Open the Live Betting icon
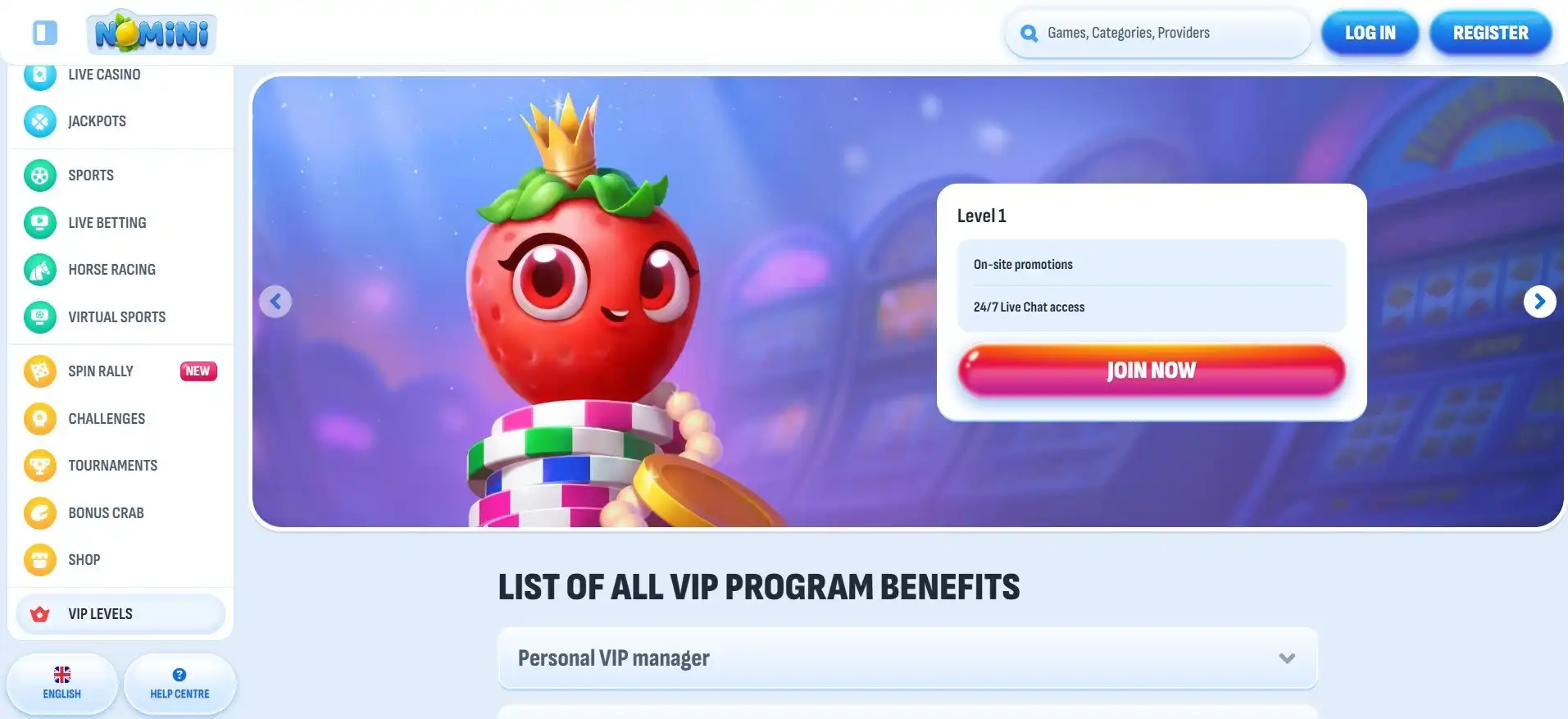This screenshot has height=719, width=1568. click(40, 223)
